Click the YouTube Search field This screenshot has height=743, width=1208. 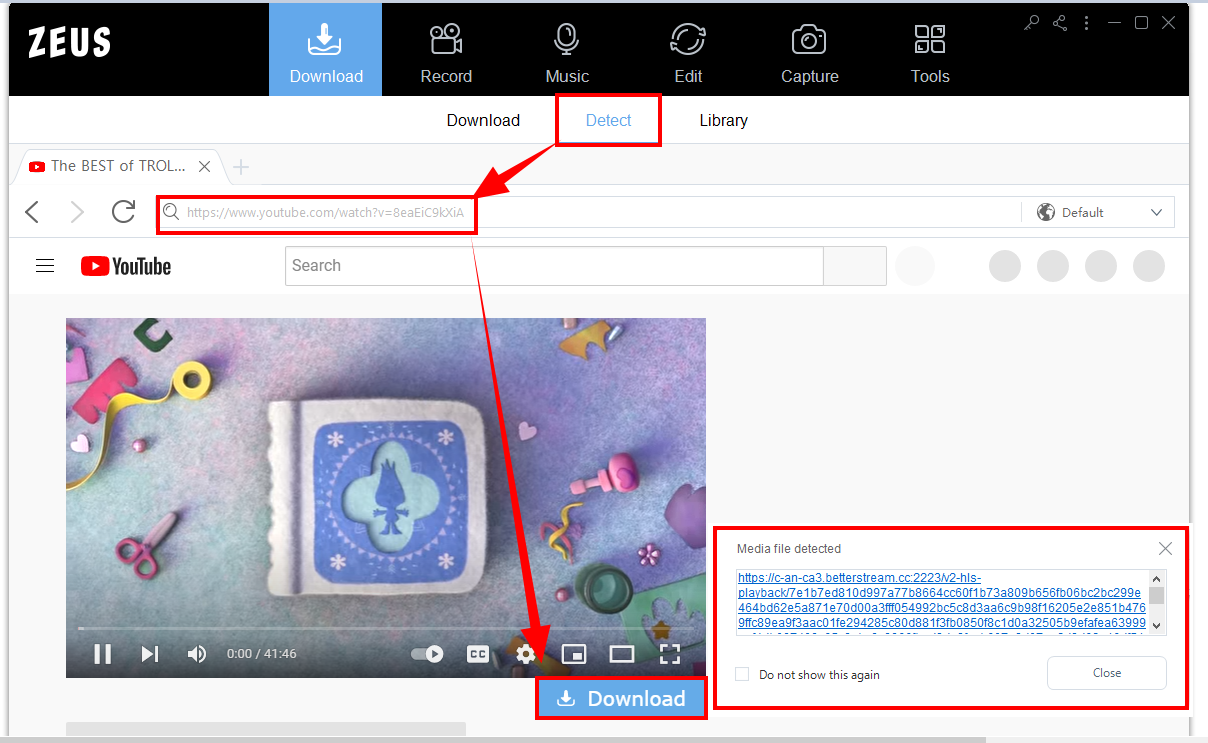[x=554, y=266]
